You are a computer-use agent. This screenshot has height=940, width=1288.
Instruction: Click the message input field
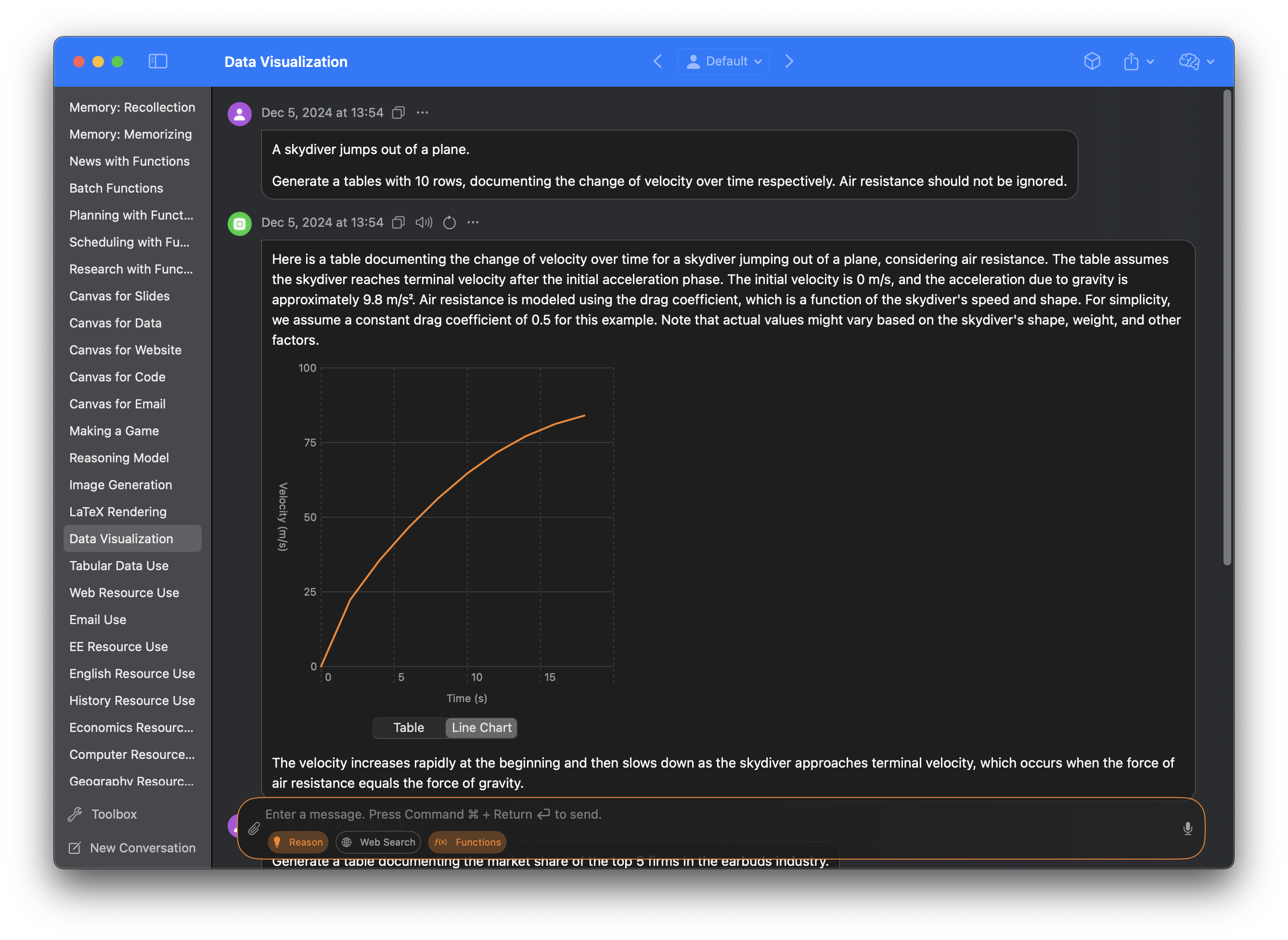coord(683,814)
